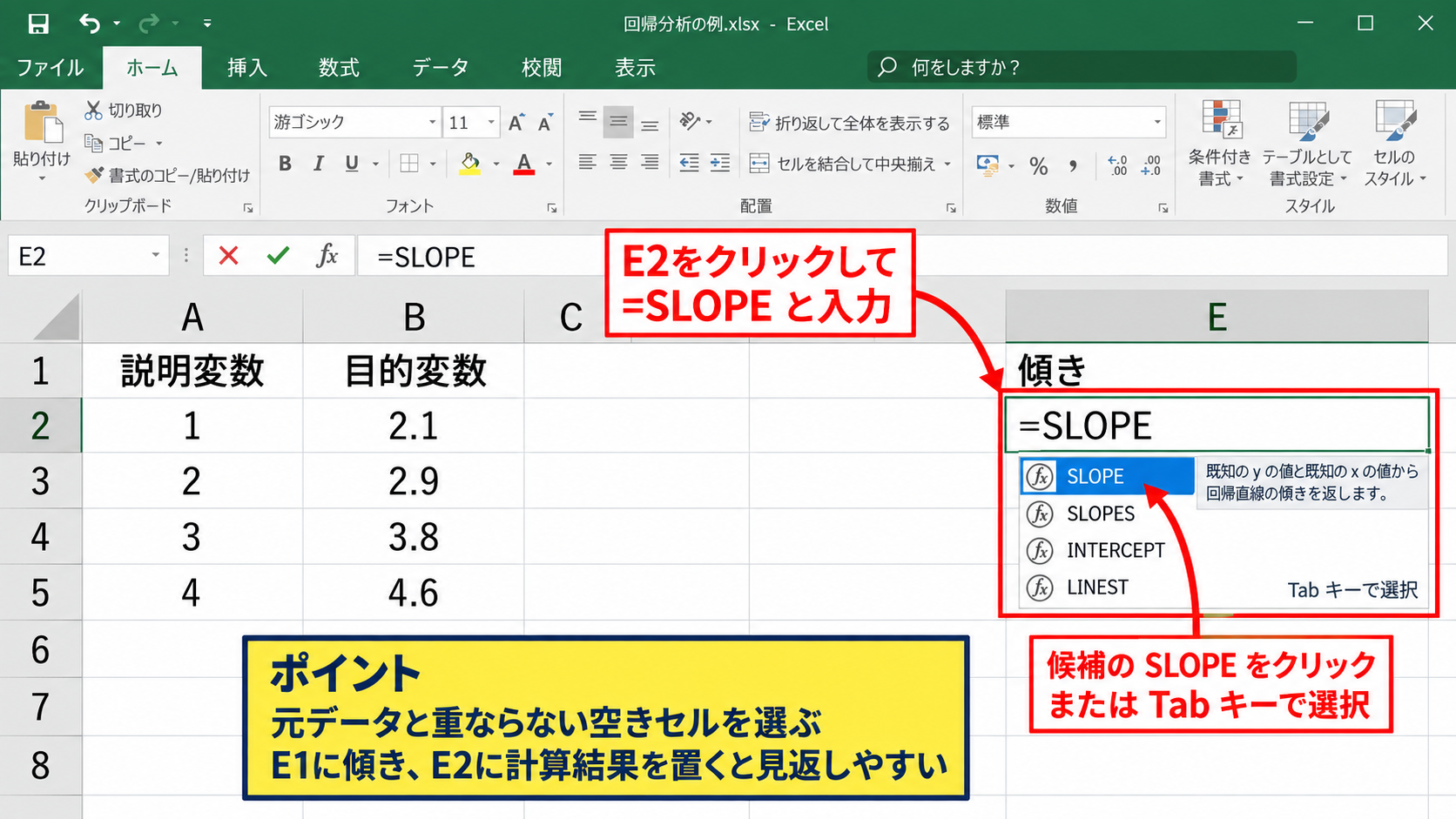Cancel formula entry with red X

228,256
